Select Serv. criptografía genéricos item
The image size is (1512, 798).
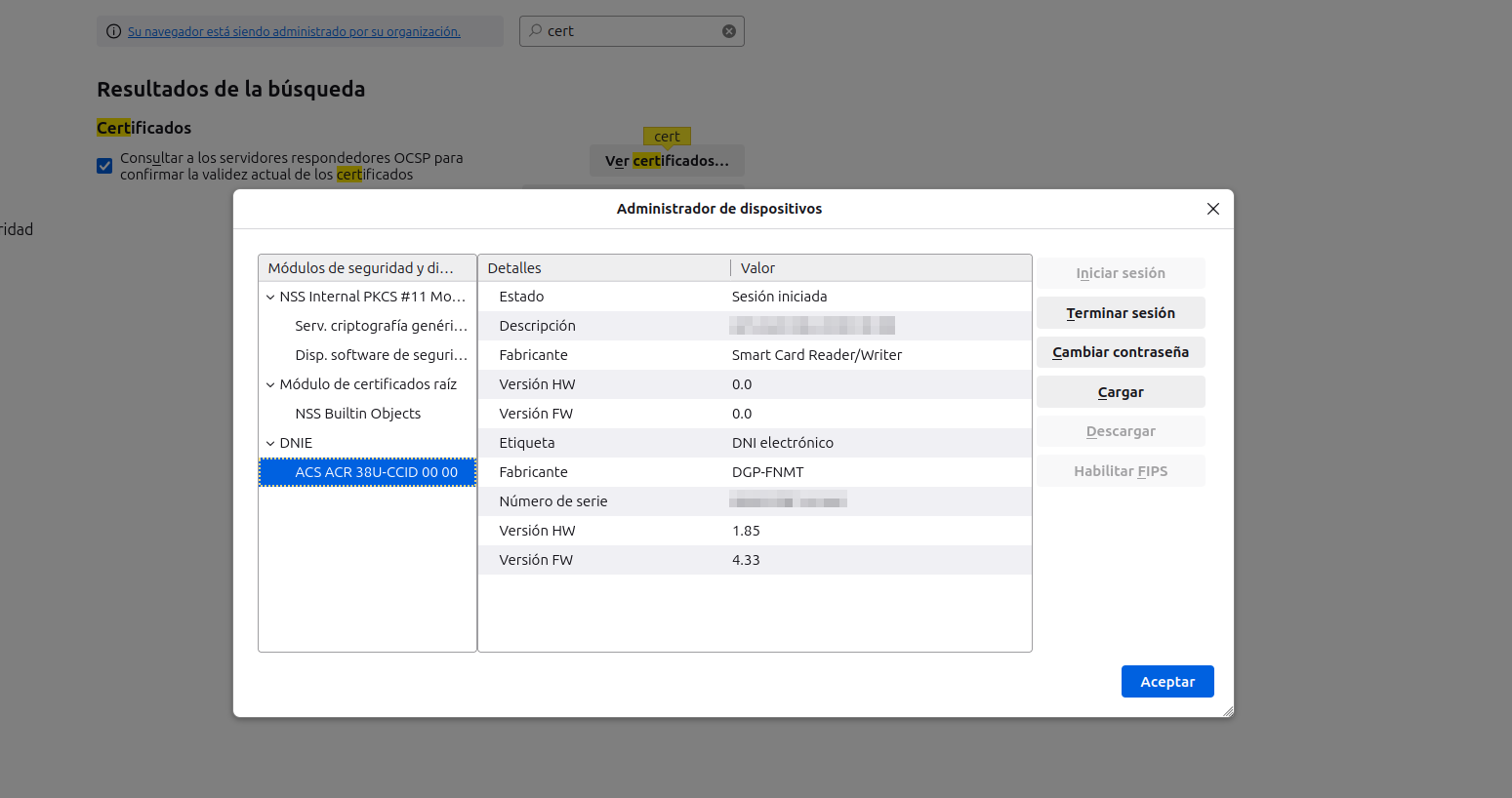[381, 326]
